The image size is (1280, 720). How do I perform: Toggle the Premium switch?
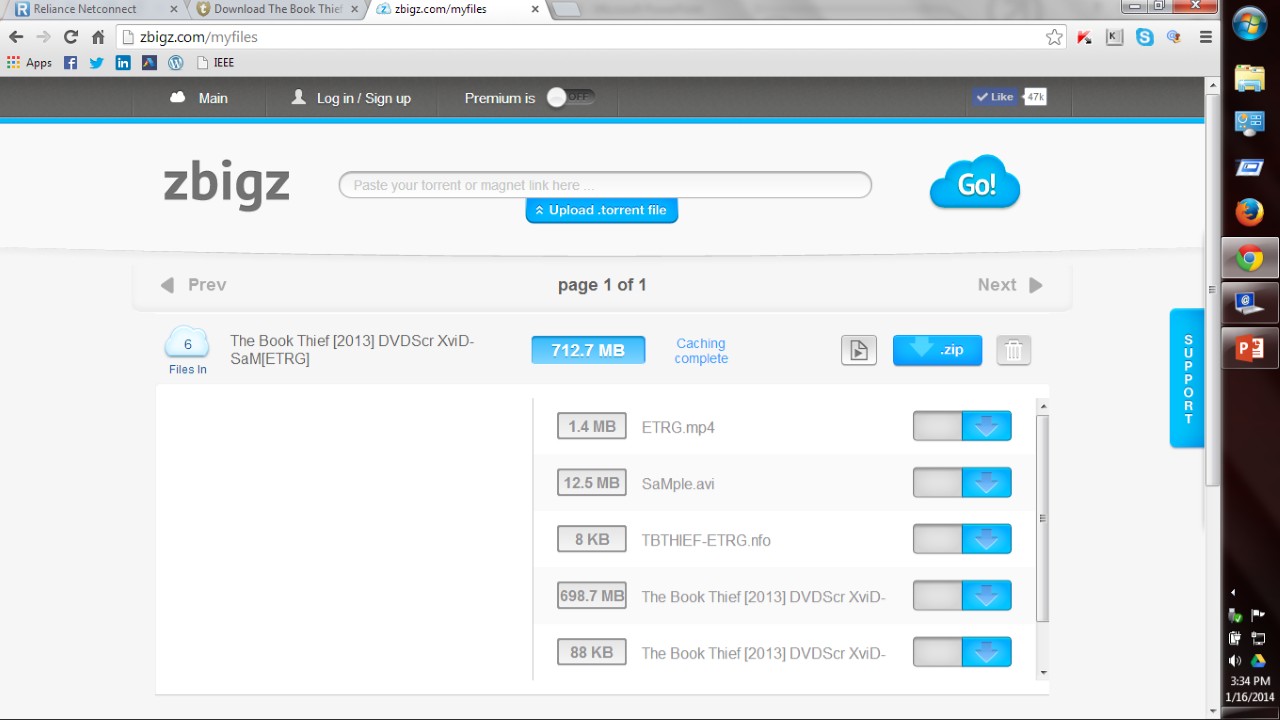tap(570, 98)
